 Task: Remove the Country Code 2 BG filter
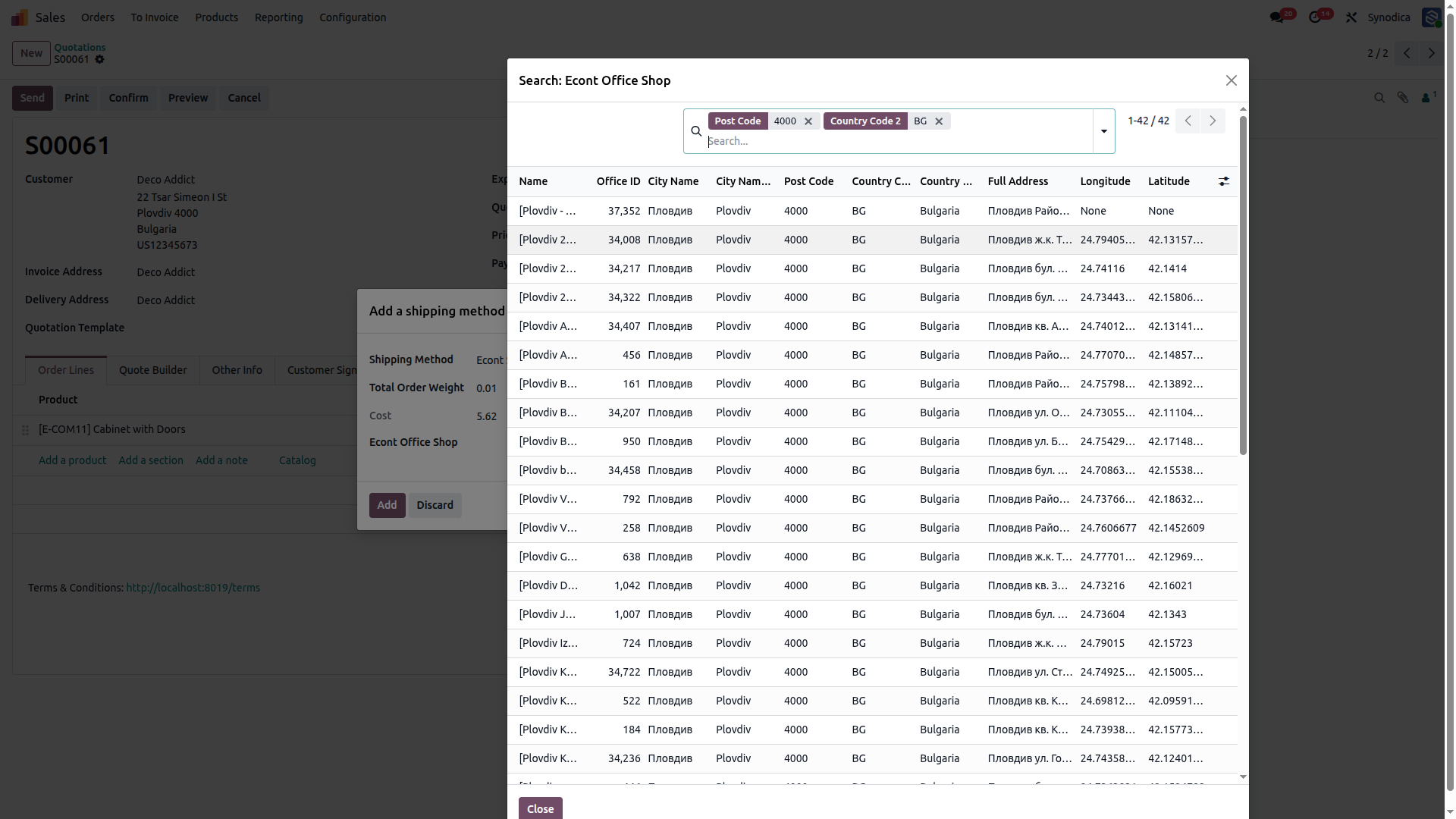[x=939, y=121]
